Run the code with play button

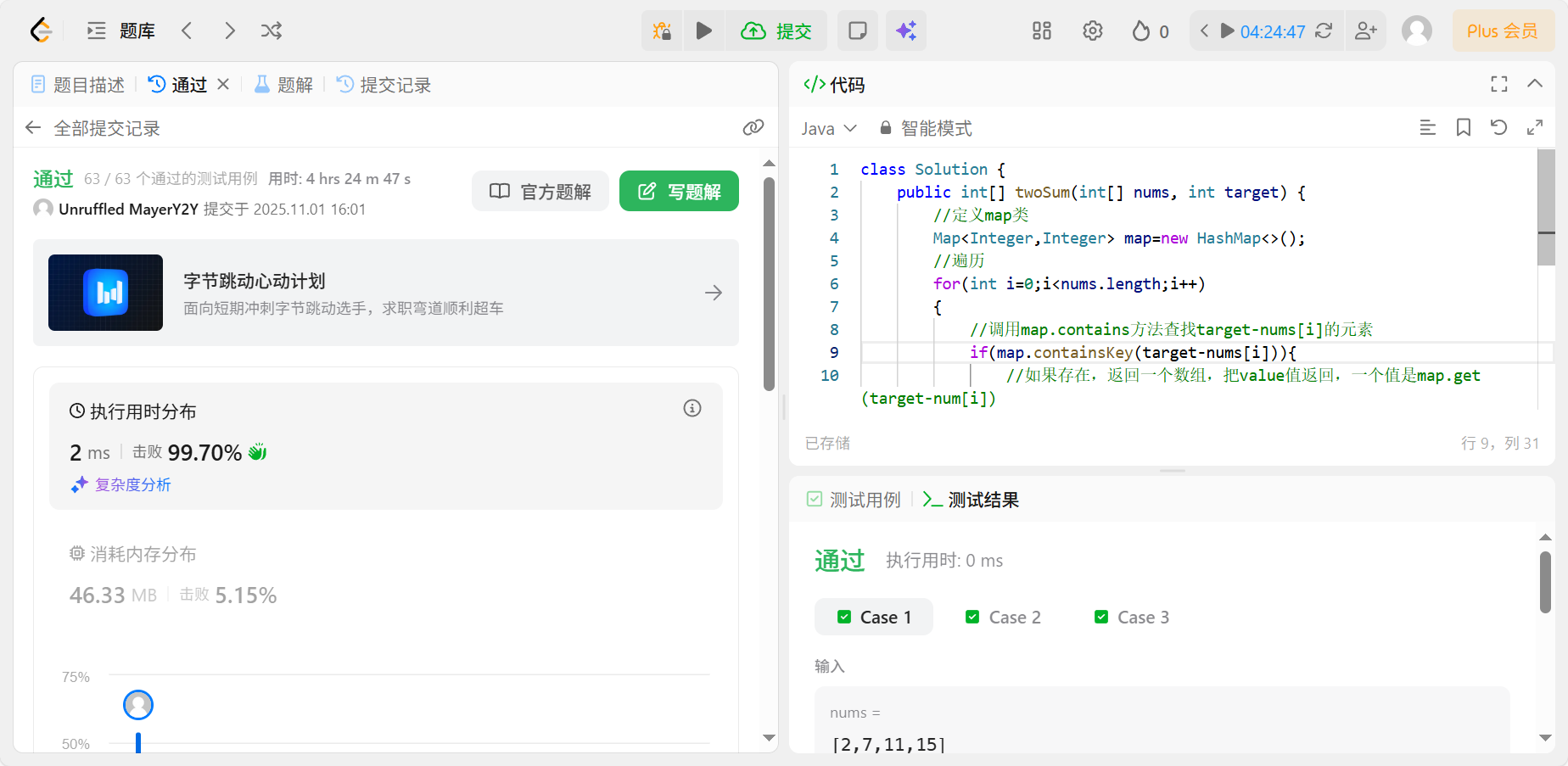(704, 31)
